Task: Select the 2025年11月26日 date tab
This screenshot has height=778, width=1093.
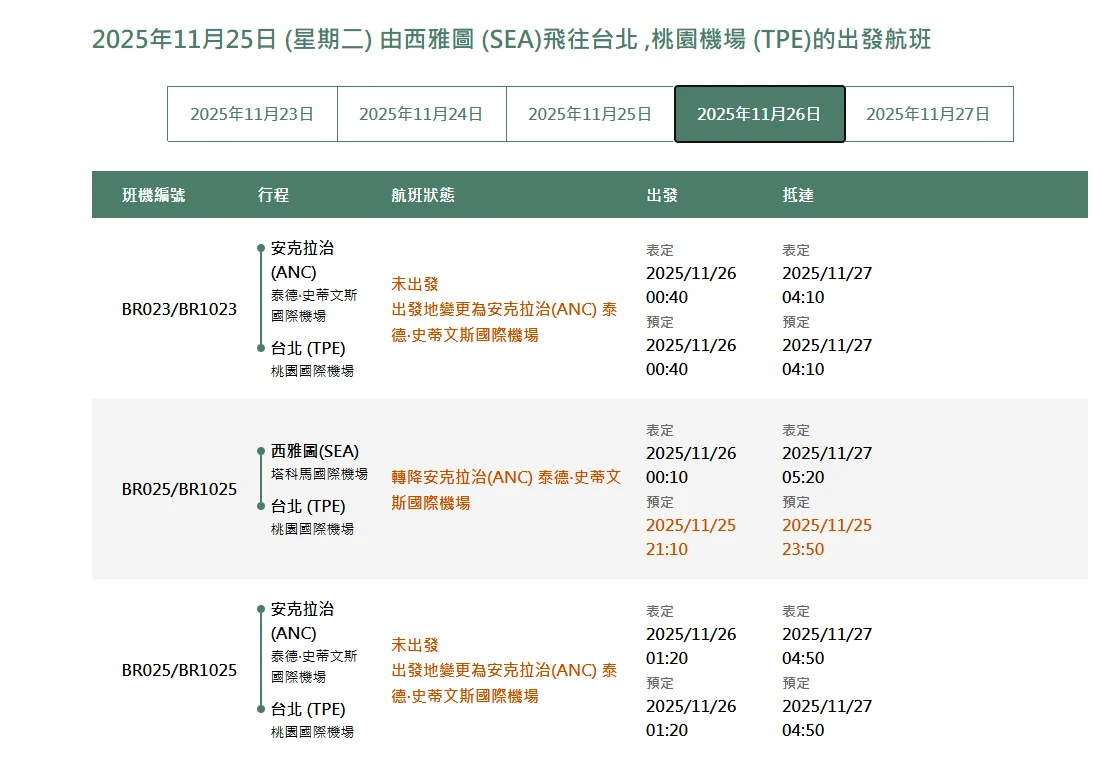Action: point(760,114)
